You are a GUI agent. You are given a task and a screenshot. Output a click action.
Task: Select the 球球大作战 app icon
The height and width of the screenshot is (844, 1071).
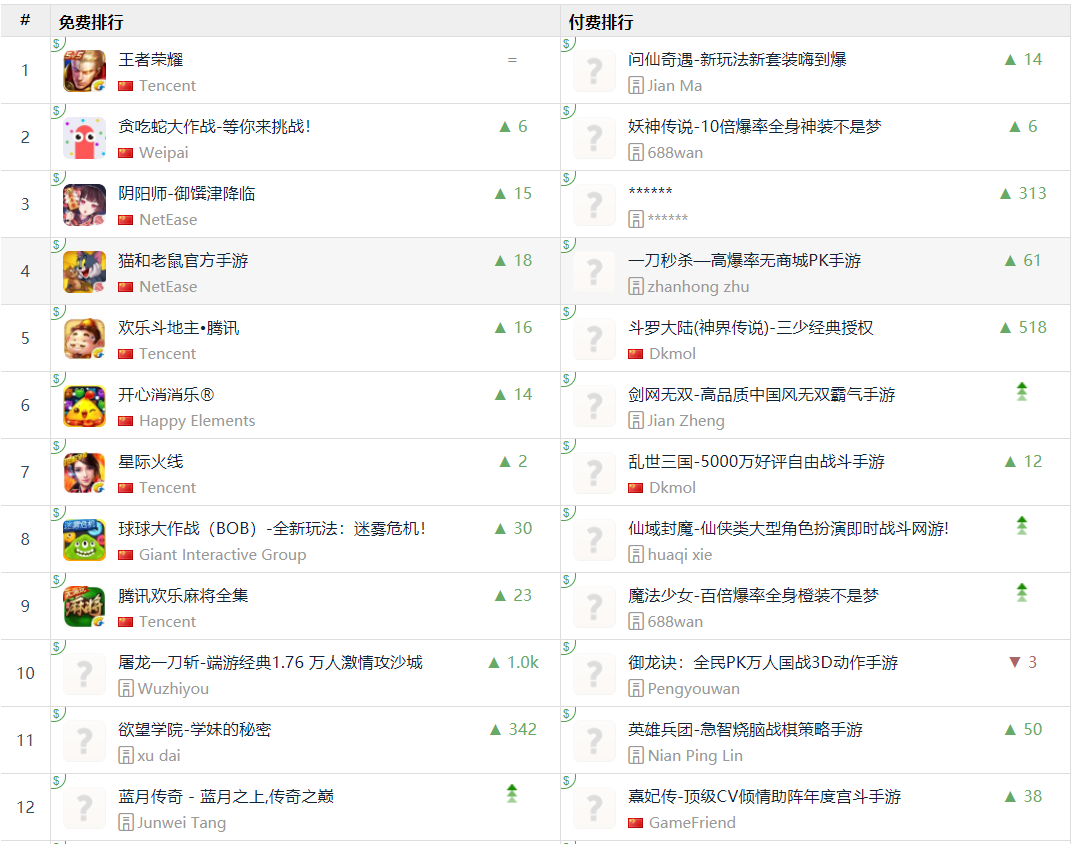coord(84,540)
